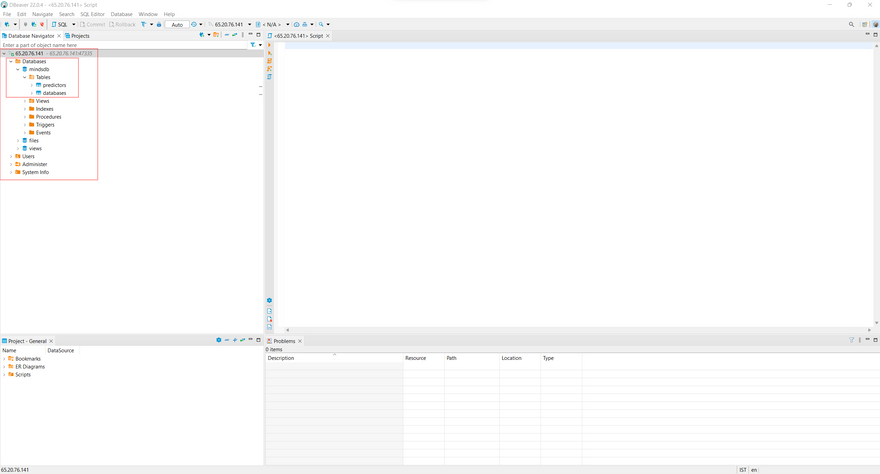Select the mindsdb database icon
This screenshot has height=474, width=880.
click(x=25, y=69)
